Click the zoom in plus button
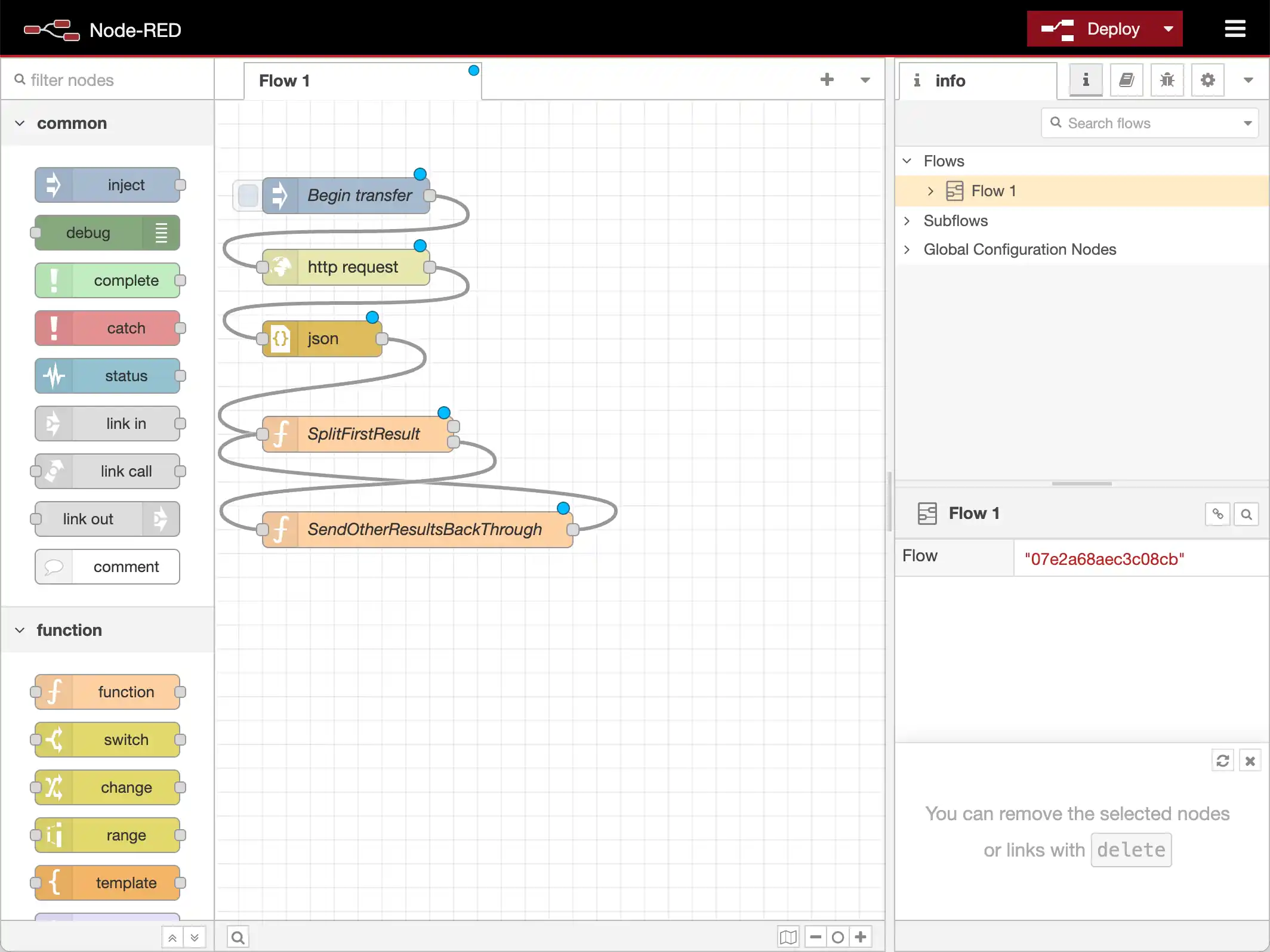 861,937
